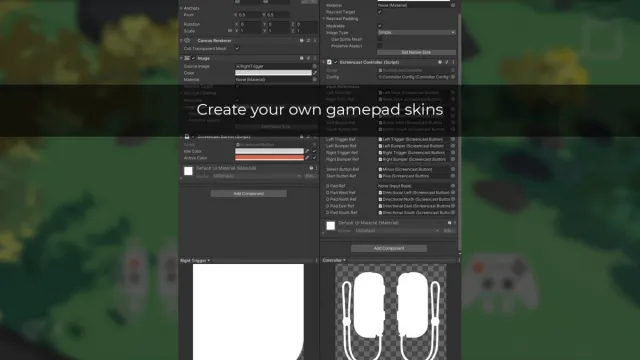Click left panel Add Component button
Image resolution: width=640 pixels, height=360 pixels.
pyautogui.click(x=249, y=193)
